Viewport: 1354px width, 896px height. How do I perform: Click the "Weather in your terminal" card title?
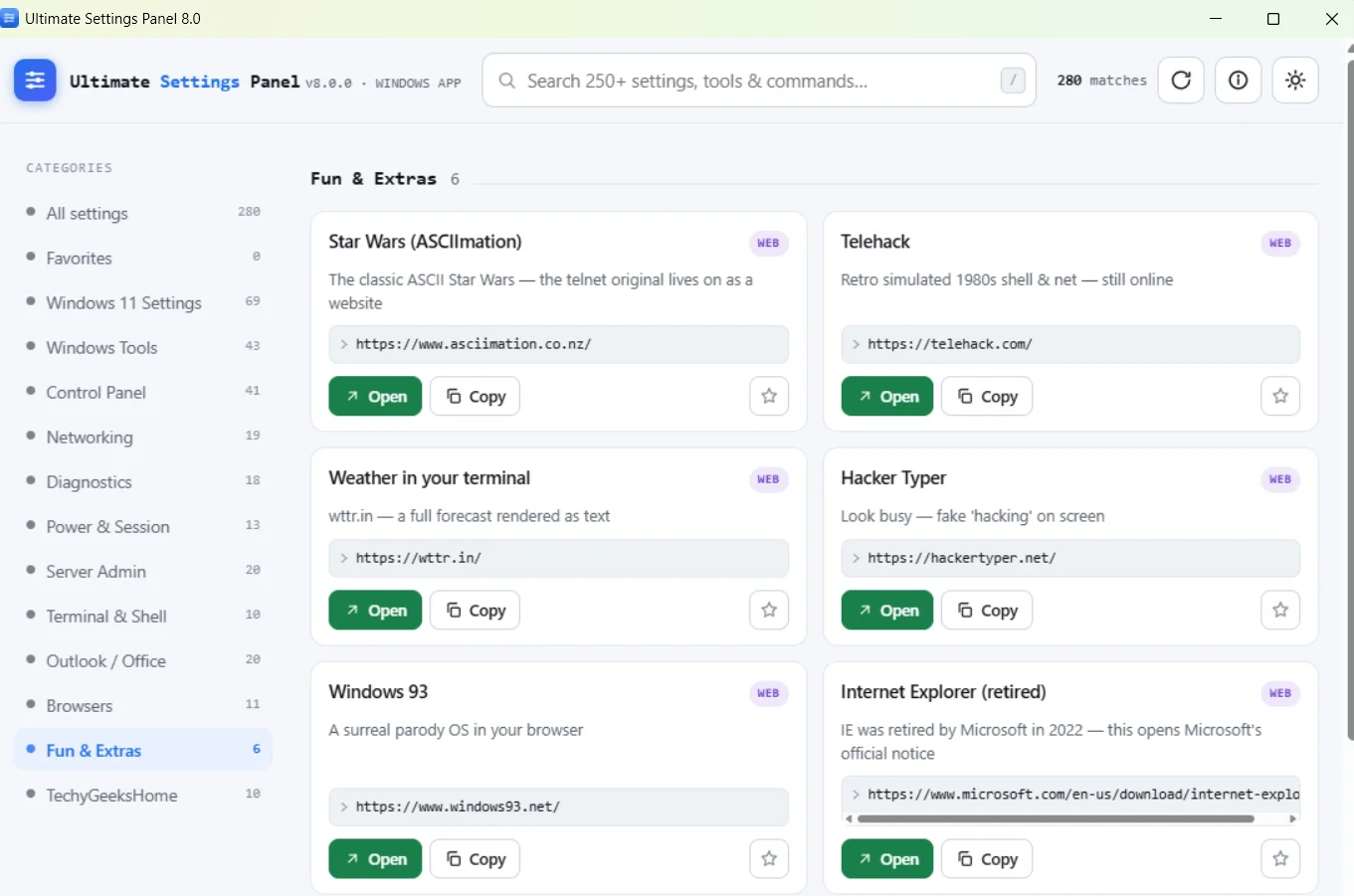click(430, 478)
